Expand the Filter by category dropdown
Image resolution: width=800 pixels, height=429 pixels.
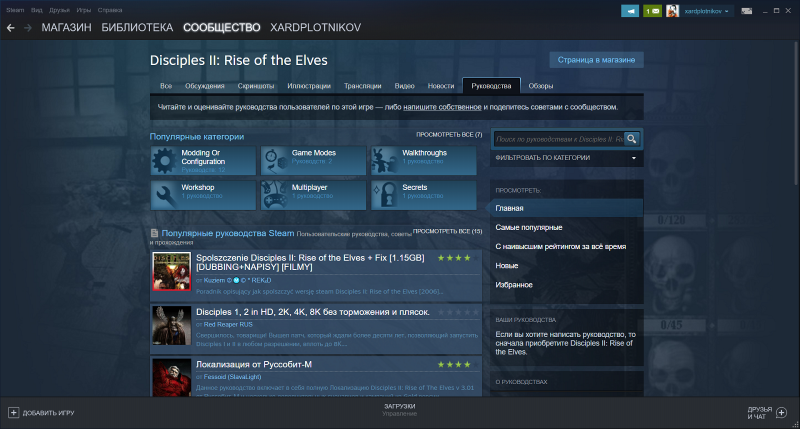pyautogui.click(x=566, y=158)
